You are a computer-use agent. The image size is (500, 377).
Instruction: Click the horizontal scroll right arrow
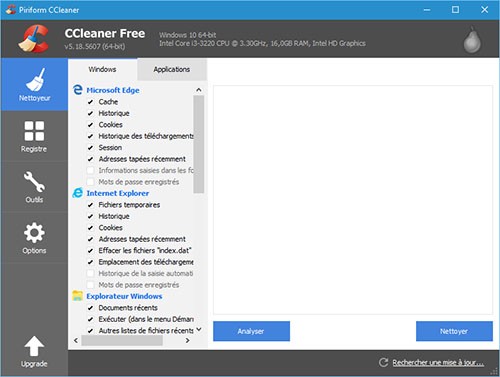[x=187, y=340]
